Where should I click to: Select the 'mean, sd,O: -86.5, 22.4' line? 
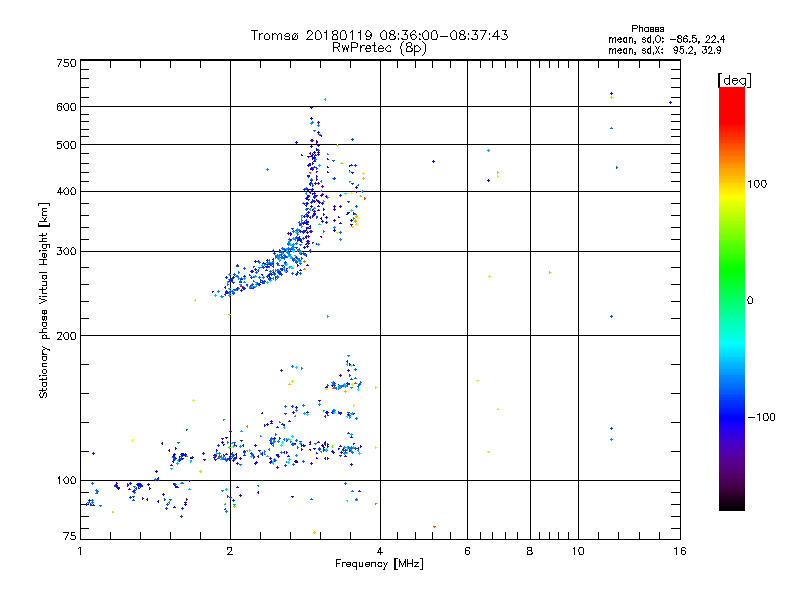point(666,40)
